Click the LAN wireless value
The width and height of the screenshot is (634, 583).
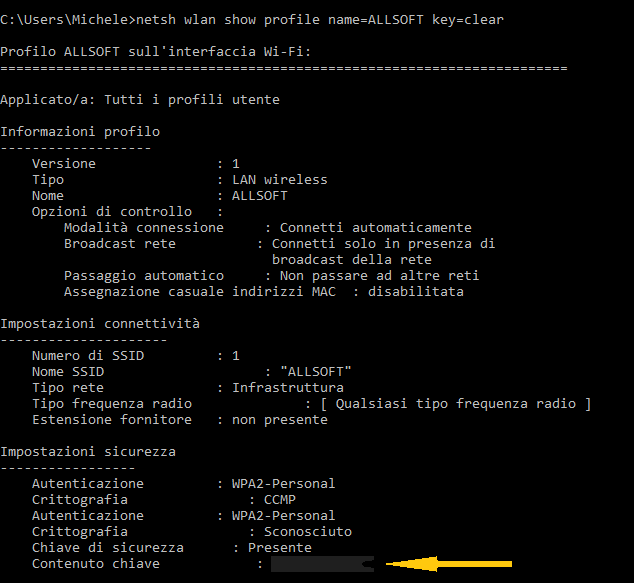pos(279,180)
